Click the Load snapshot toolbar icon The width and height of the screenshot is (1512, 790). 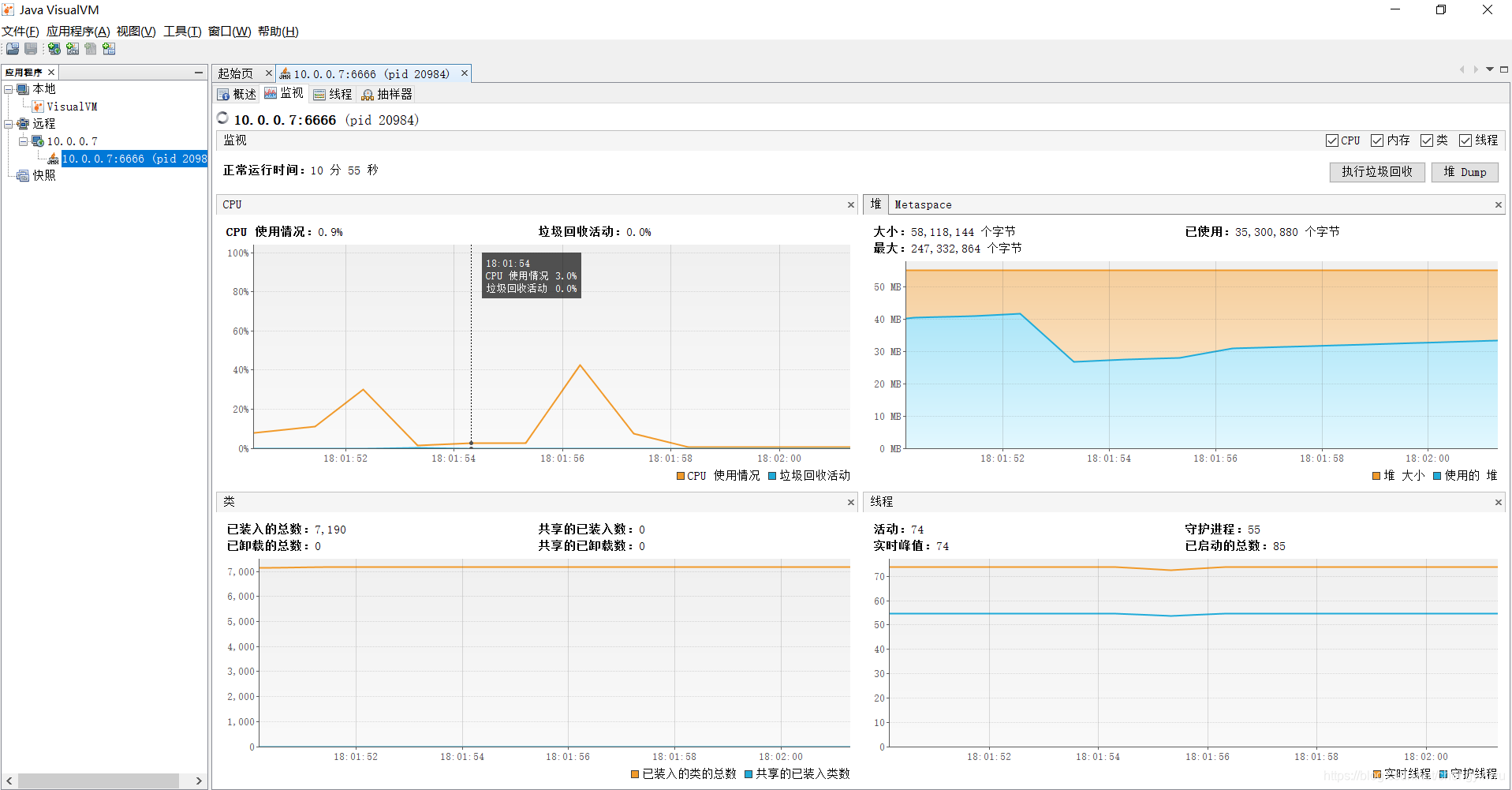(x=13, y=49)
